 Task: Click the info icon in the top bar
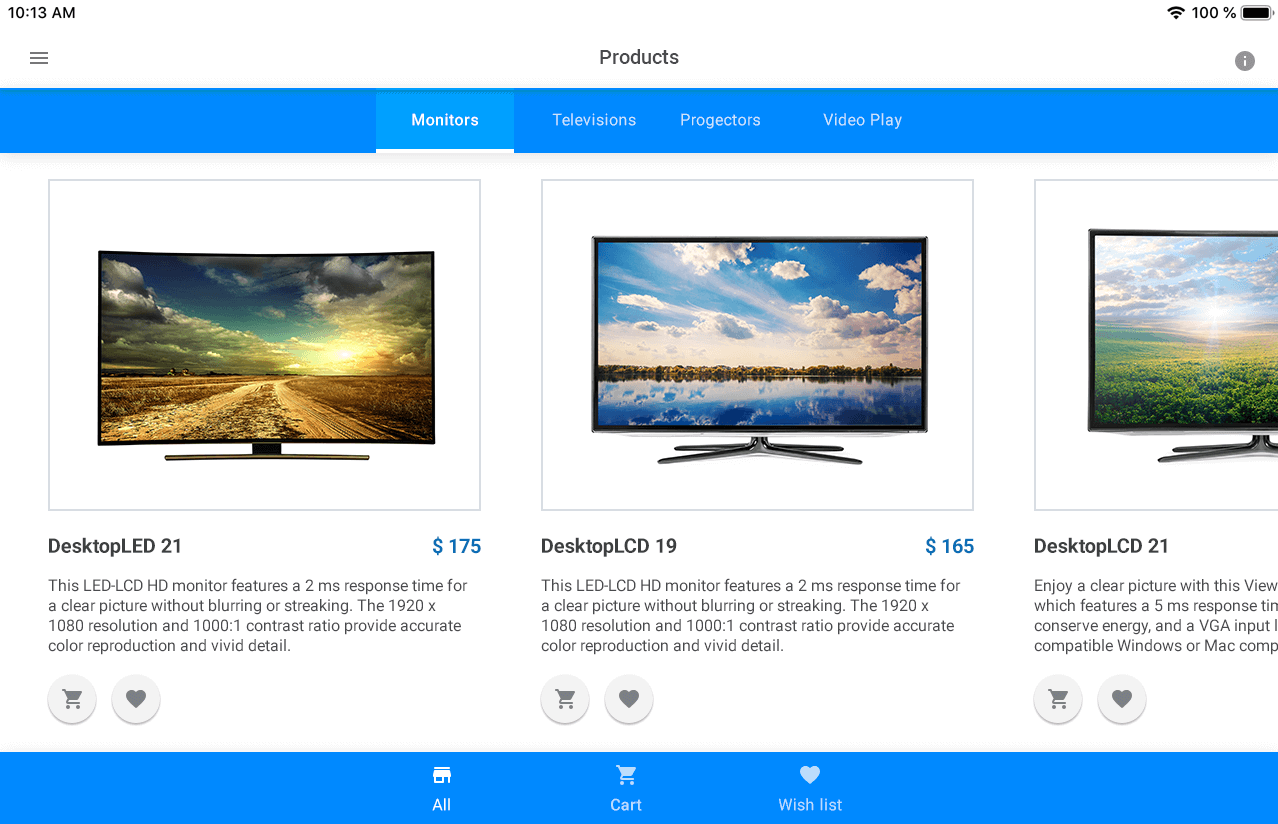(x=1244, y=61)
